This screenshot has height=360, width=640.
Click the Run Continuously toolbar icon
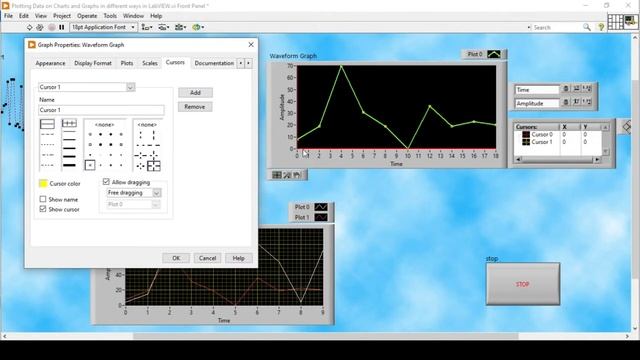(40, 27)
